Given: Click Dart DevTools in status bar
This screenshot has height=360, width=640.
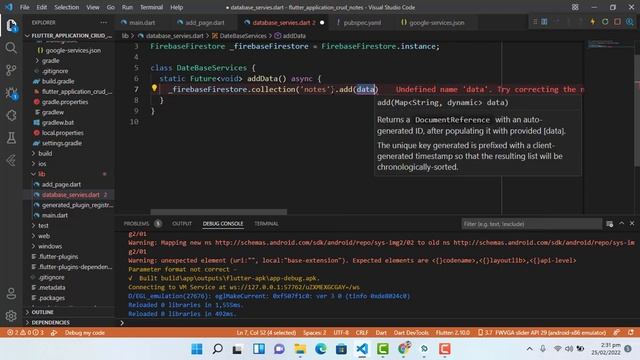Looking at the screenshot, I should point(411,333).
